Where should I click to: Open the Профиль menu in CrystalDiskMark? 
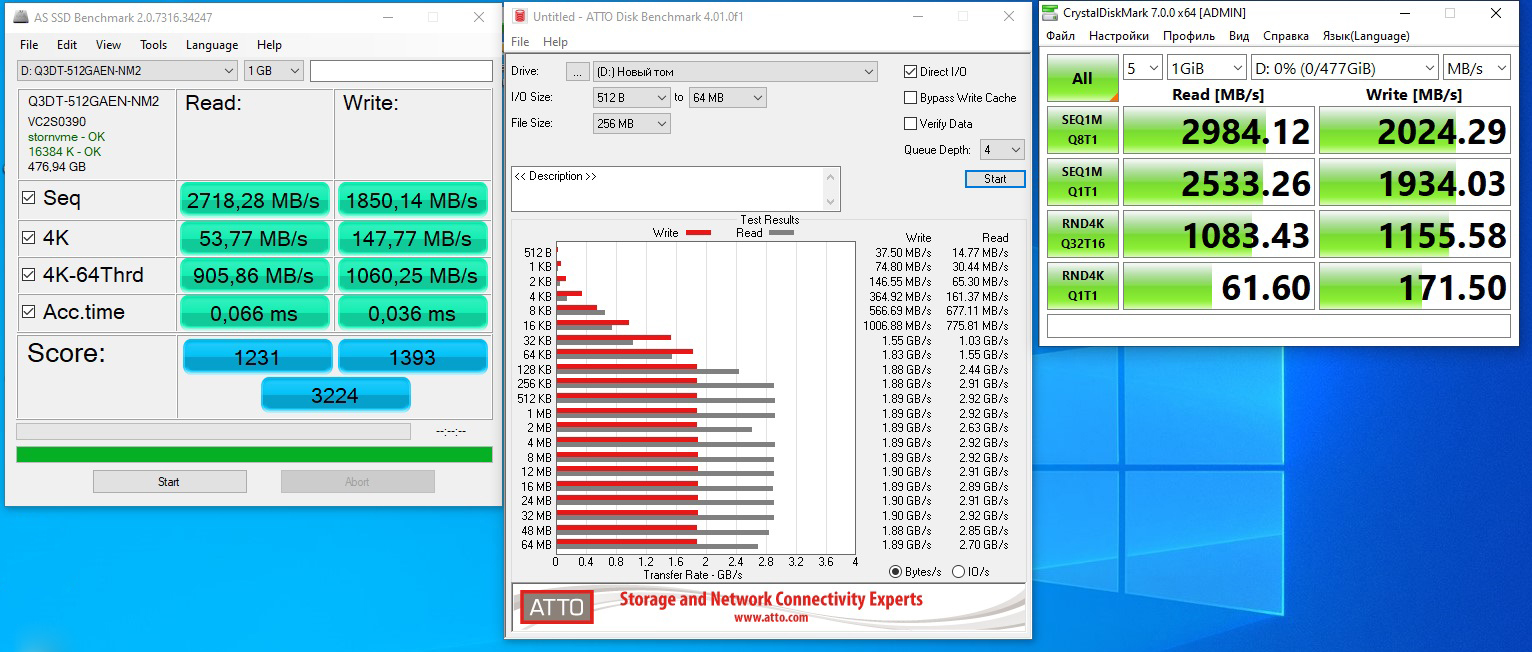tap(1188, 36)
